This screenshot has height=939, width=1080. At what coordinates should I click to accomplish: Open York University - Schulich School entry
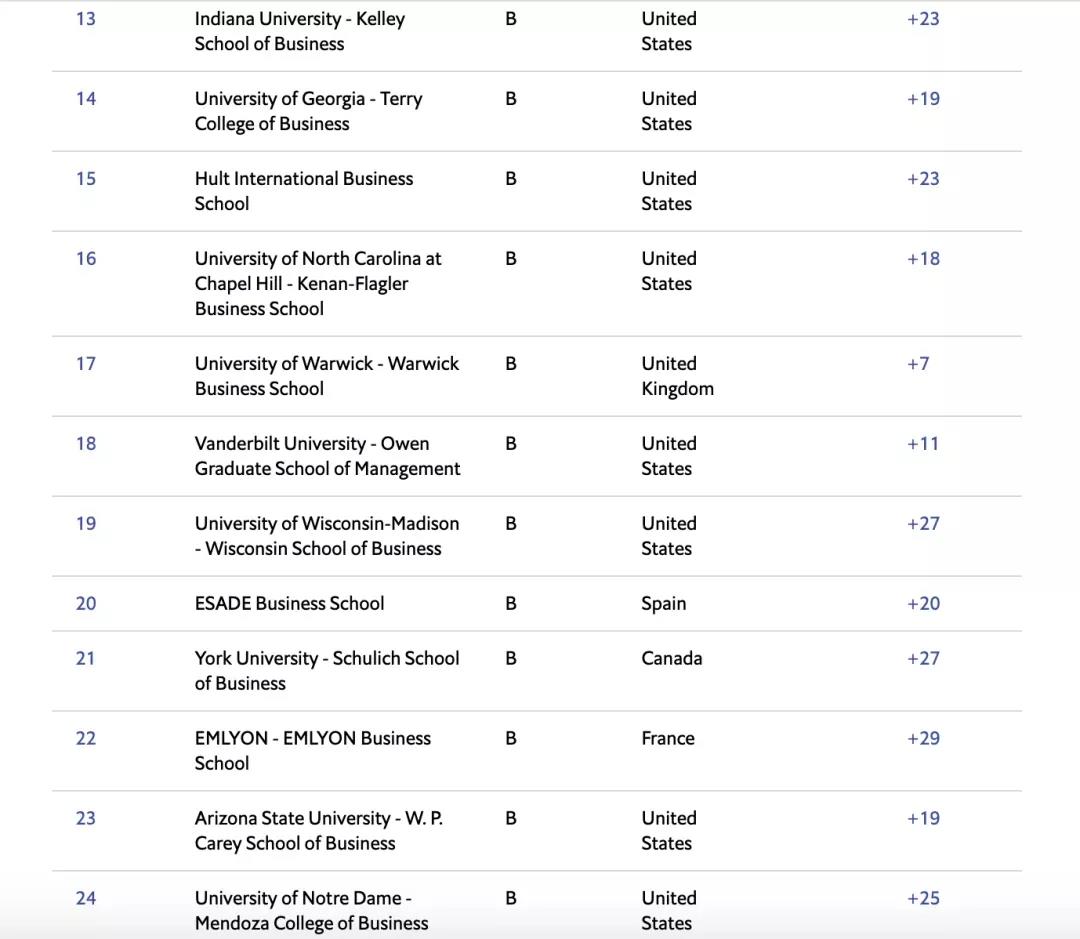[326, 670]
